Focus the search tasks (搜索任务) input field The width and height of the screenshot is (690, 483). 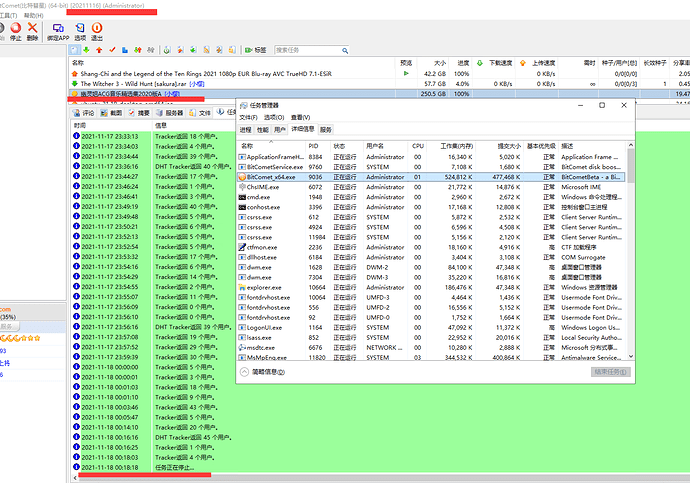(308, 50)
